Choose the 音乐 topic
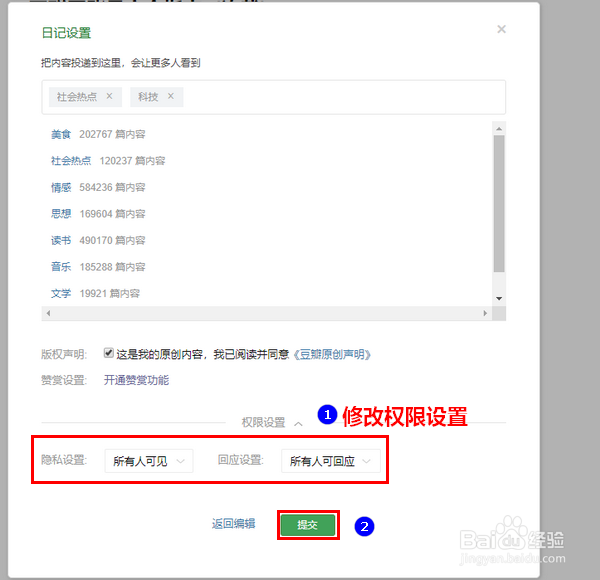Image resolution: width=600 pixels, height=580 pixels. pyautogui.click(x=61, y=267)
